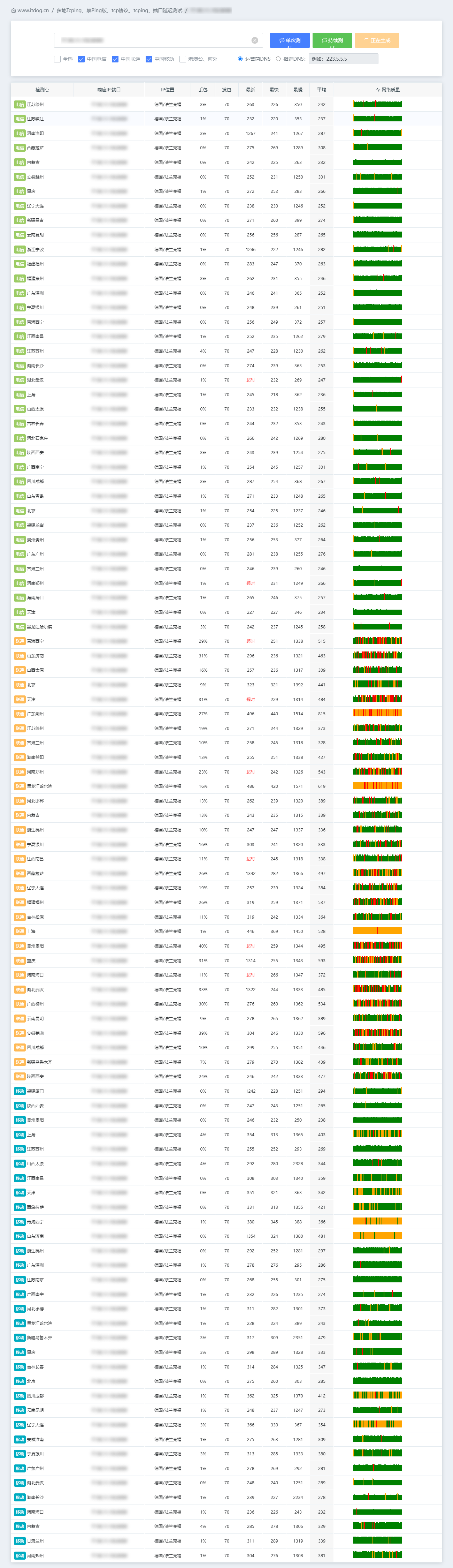
Task: Click 29% loss in 联通 青海西宁 row
Action: (x=203, y=641)
